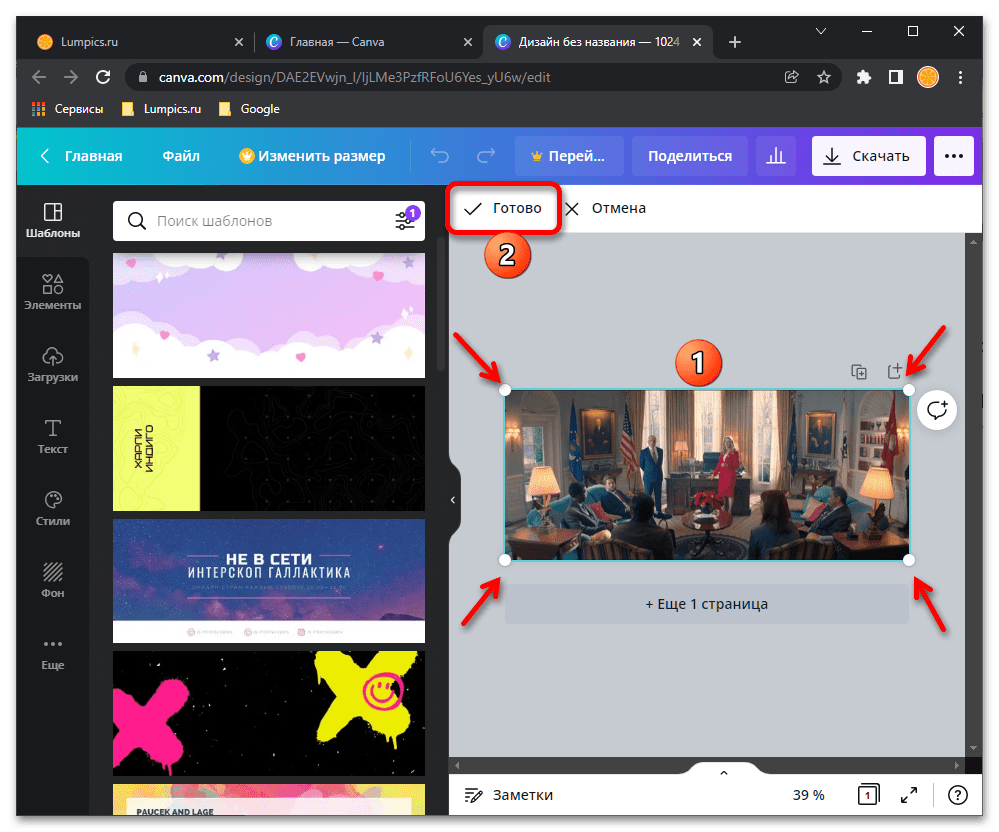The height and width of the screenshot is (832, 999).
Task: Close the Дизайн без названия tab
Action: pyautogui.click(x=696, y=42)
